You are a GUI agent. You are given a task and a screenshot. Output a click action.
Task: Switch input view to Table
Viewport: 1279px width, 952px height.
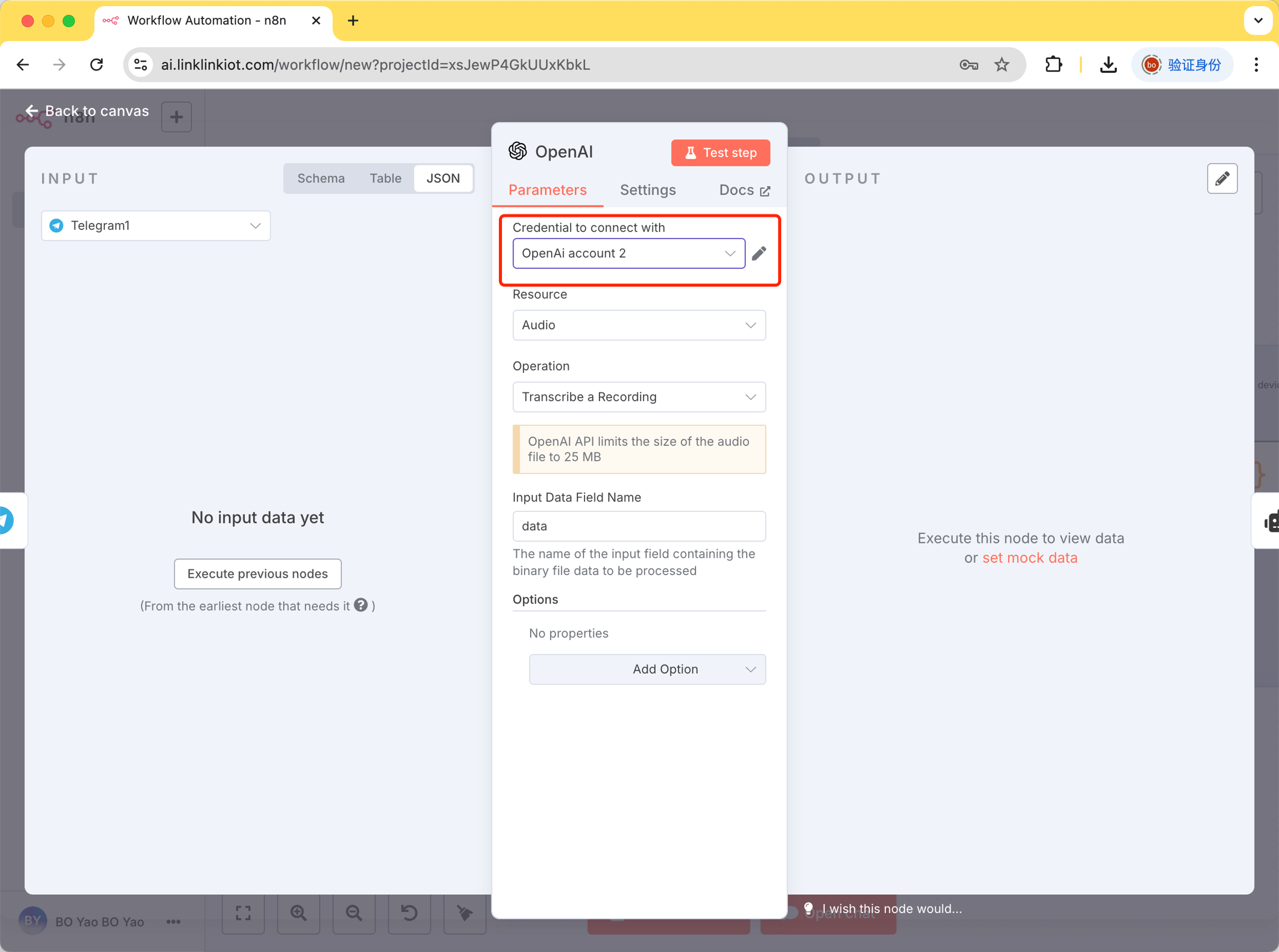coord(385,179)
